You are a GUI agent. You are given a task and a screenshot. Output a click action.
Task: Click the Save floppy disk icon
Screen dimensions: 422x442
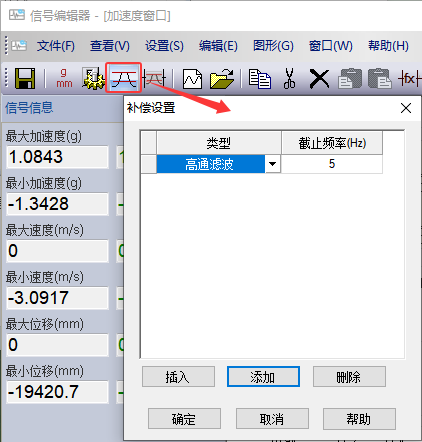coord(25,79)
